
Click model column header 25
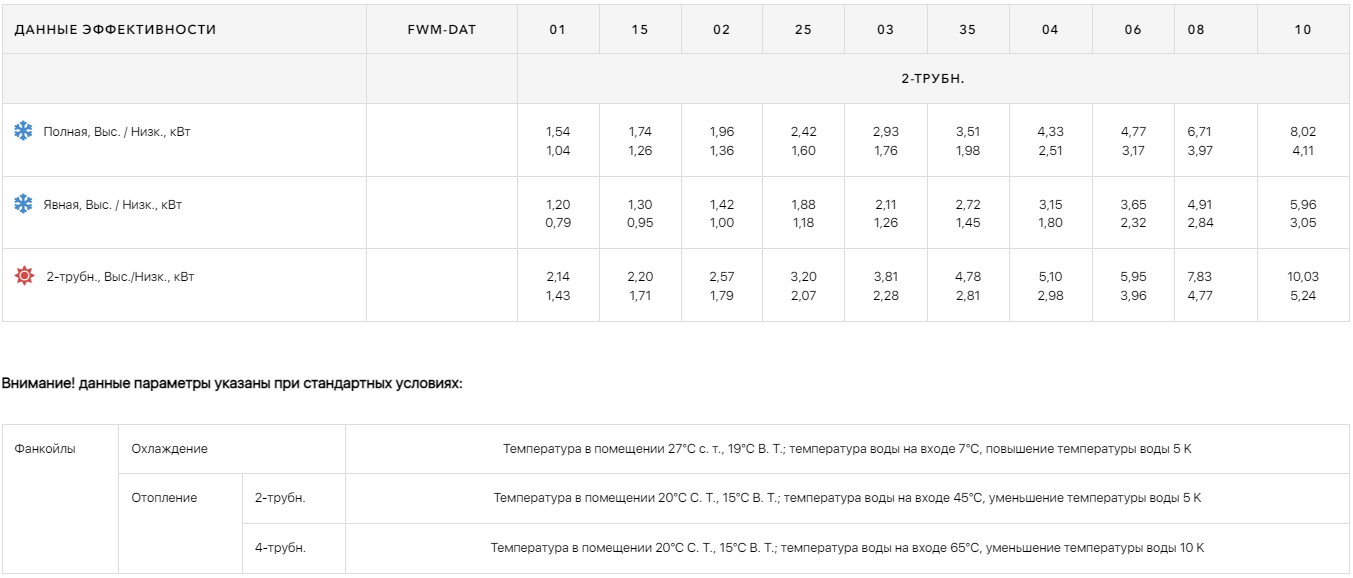coord(803,29)
